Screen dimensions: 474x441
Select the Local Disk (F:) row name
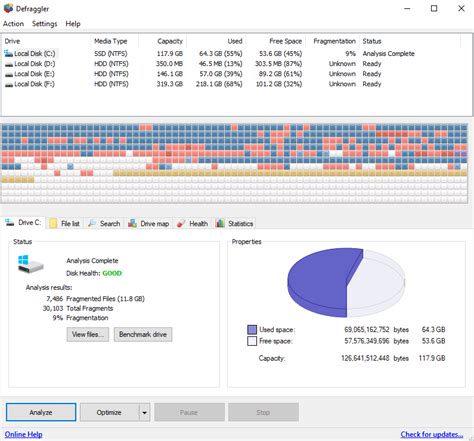click(34, 84)
